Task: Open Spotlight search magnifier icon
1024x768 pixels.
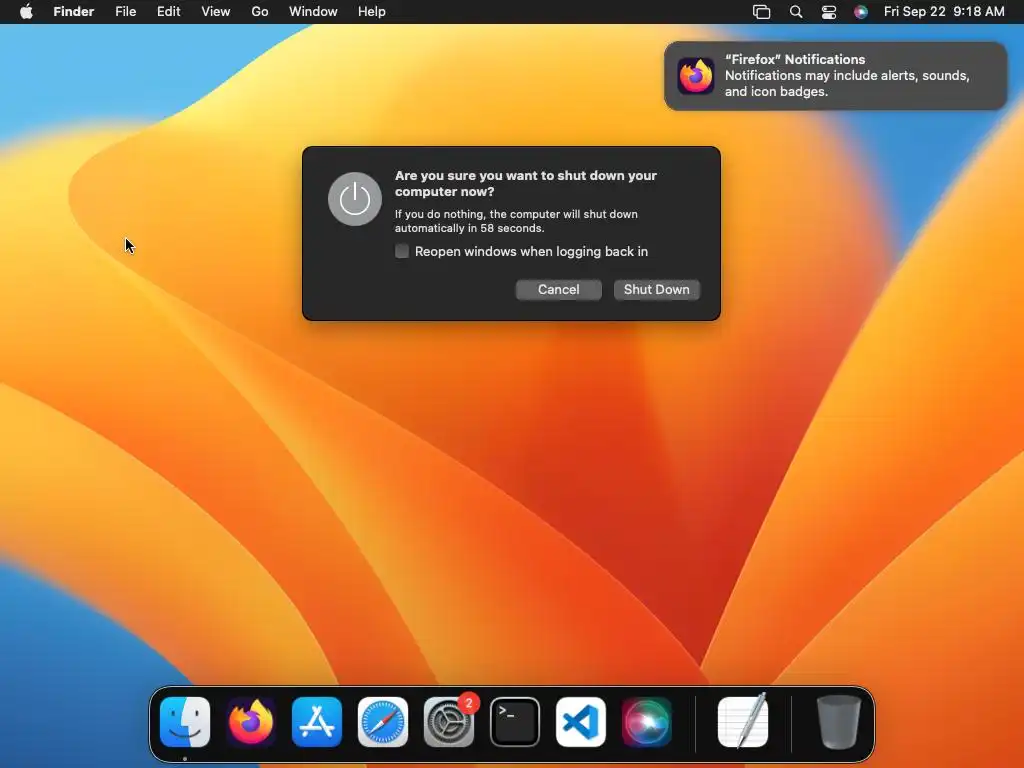Action: pos(795,12)
